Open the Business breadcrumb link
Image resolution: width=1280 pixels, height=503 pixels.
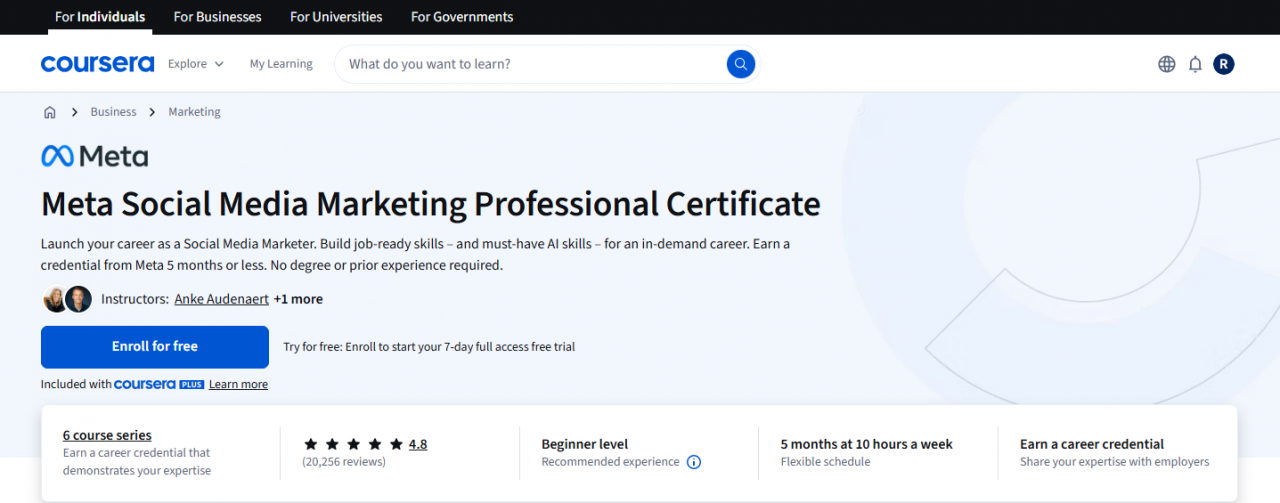113,112
